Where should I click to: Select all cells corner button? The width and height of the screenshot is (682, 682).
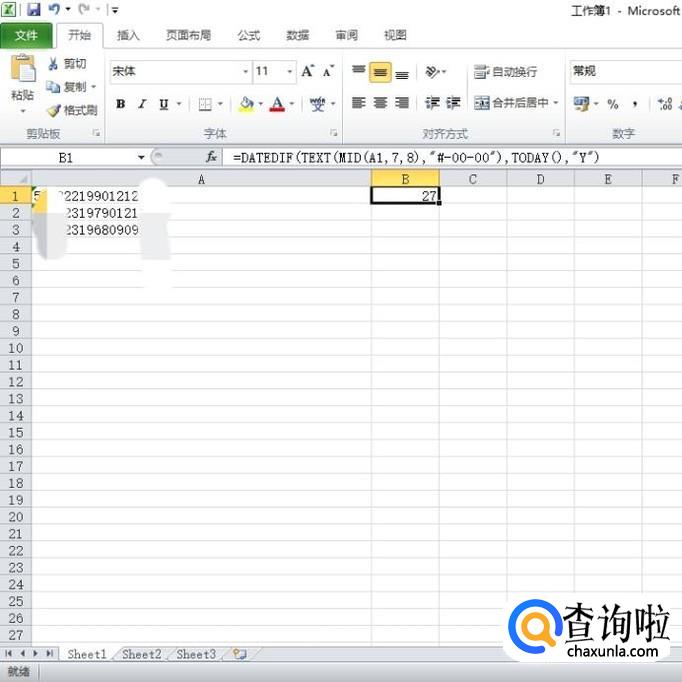[x=16, y=178]
